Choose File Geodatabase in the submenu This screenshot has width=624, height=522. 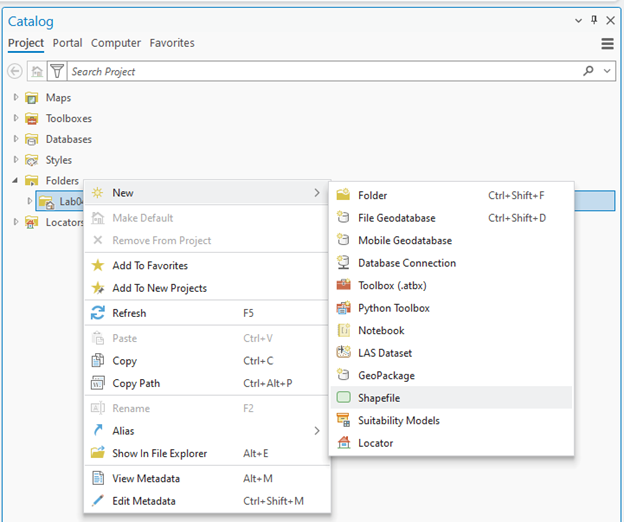pos(396,218)
